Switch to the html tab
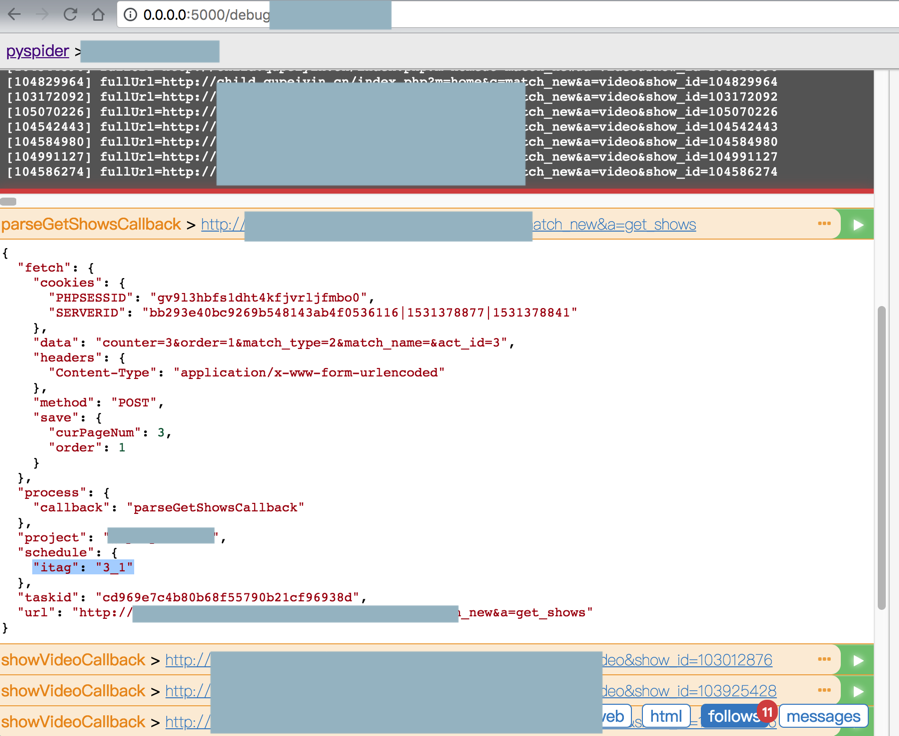 [666, 717]
